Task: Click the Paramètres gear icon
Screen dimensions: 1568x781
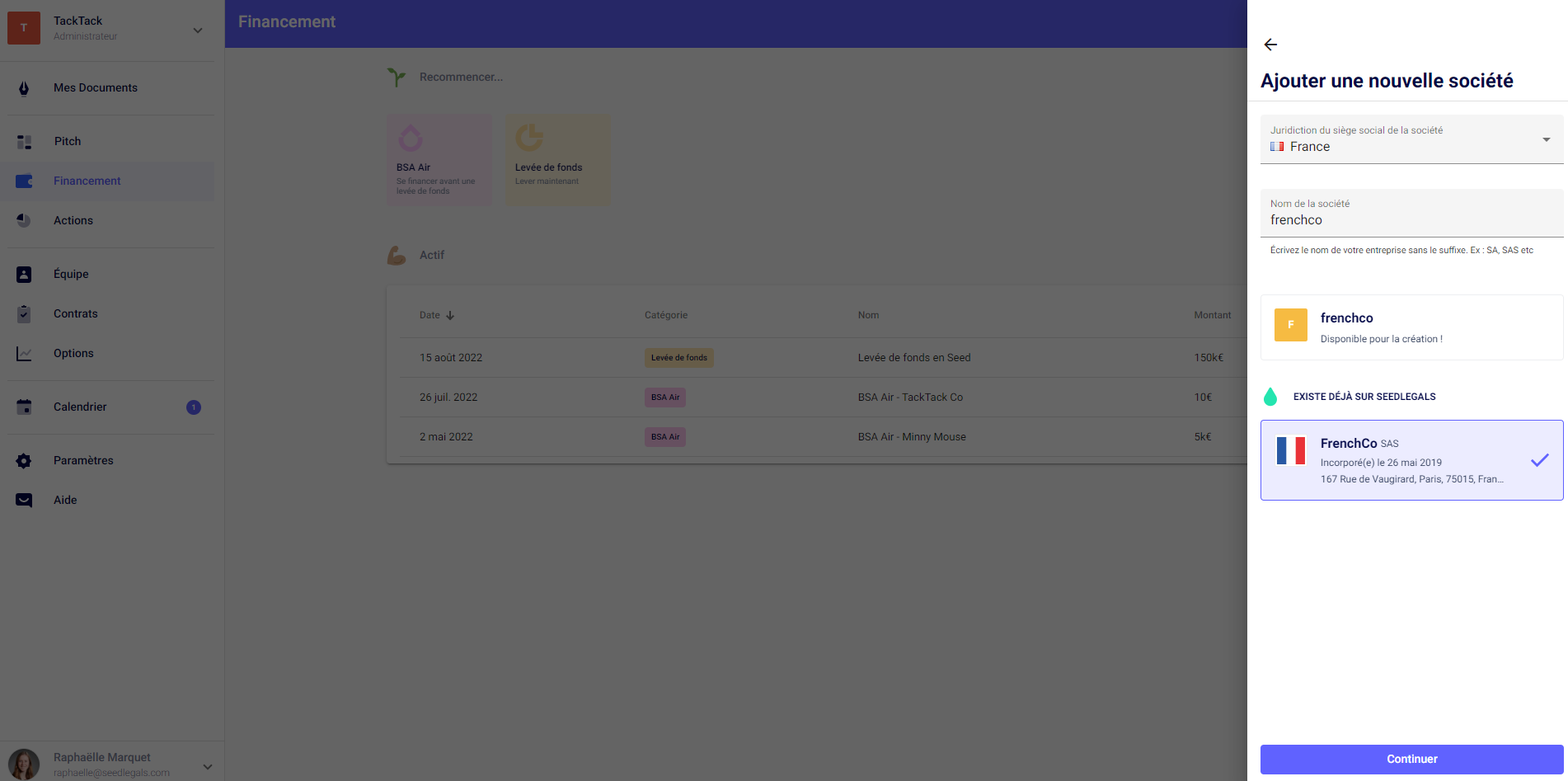Action: [x=24, y=461]
